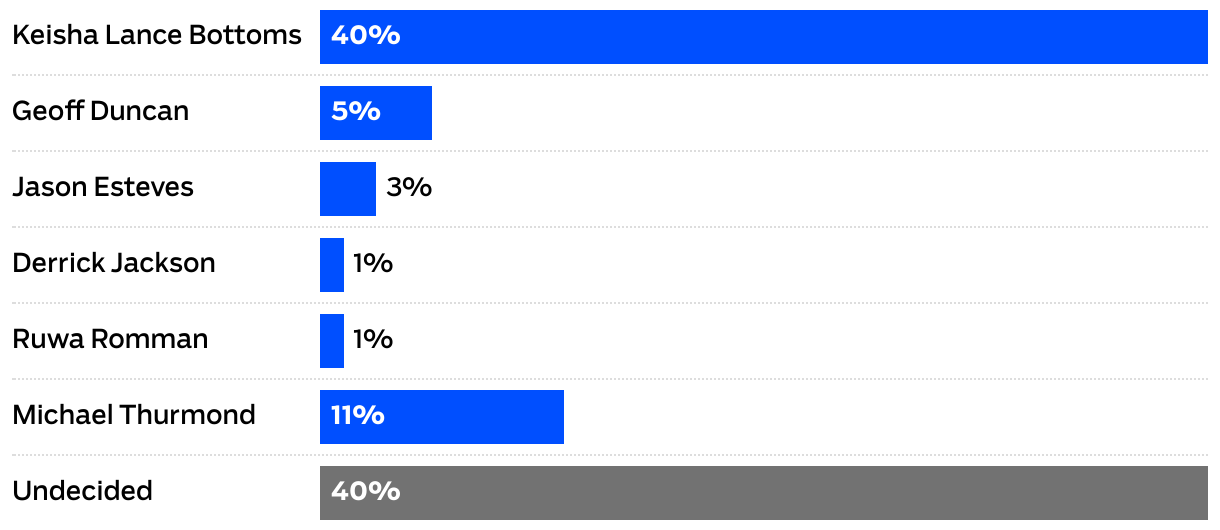Select the Undecided row label
Image resolution: width=1220 pixels, height=530 pixels.
[82, 491]
